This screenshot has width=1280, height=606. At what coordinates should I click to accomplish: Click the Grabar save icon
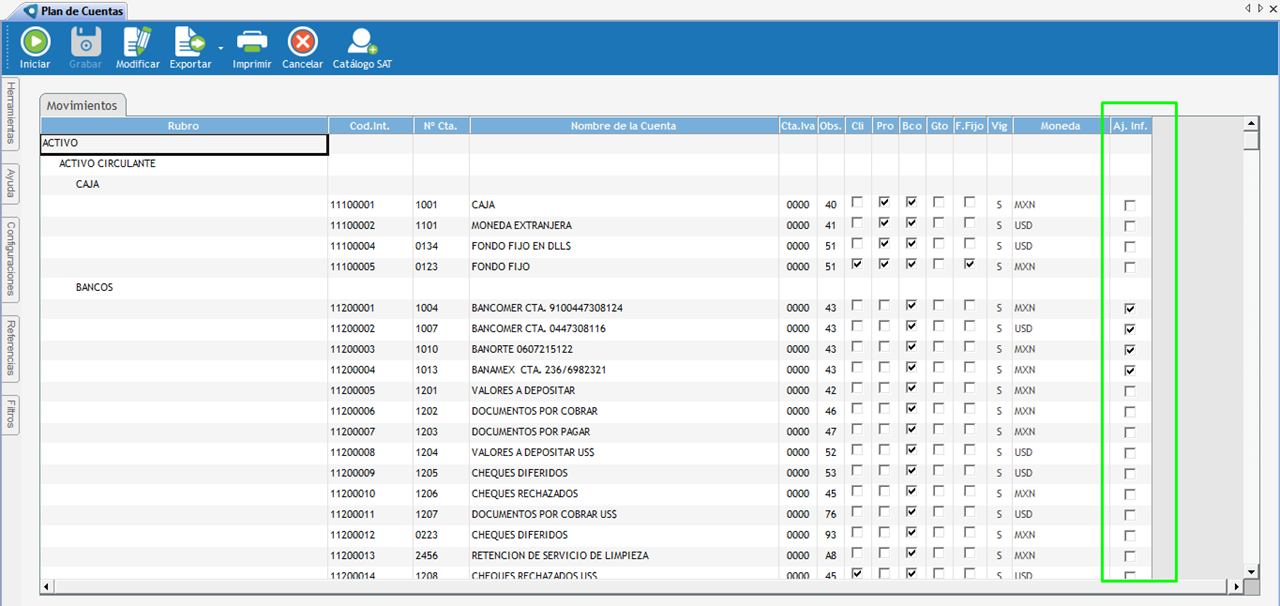(86, 42)
